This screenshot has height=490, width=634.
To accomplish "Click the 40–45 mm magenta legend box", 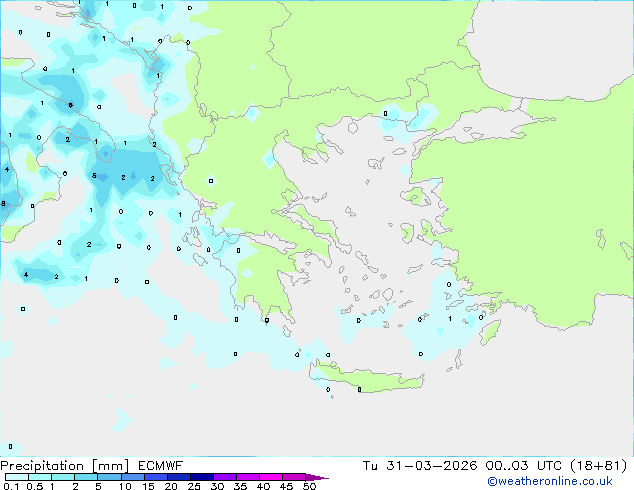I will (271, 477).
